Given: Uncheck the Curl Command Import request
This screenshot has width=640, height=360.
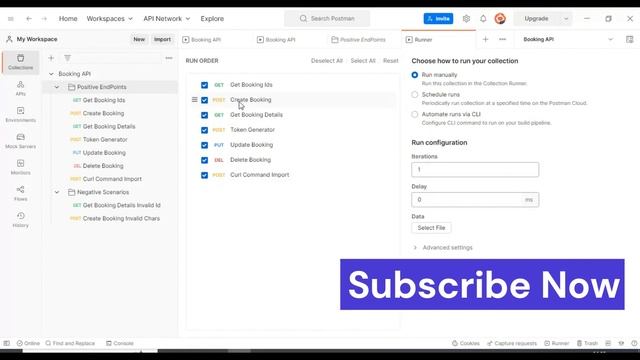Looking at the screenshot, I should 204,175.
